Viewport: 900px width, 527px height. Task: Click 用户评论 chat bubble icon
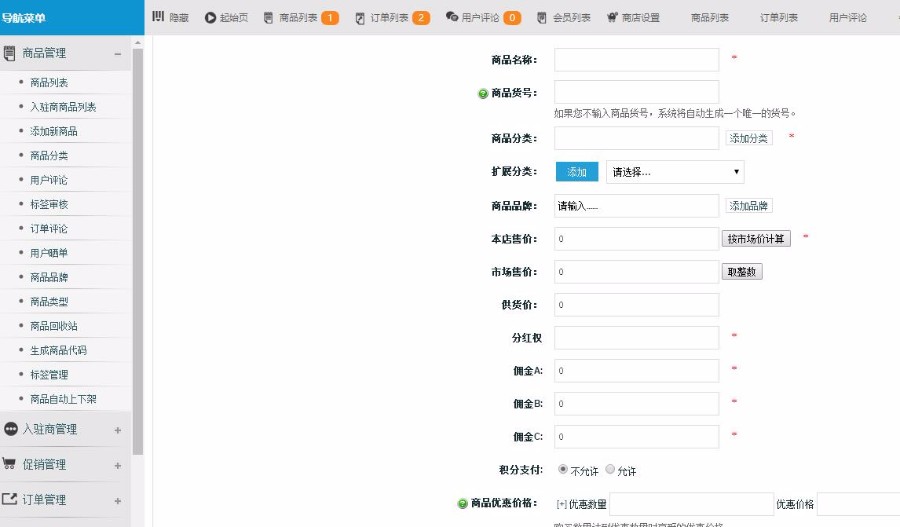coord(452,17)
